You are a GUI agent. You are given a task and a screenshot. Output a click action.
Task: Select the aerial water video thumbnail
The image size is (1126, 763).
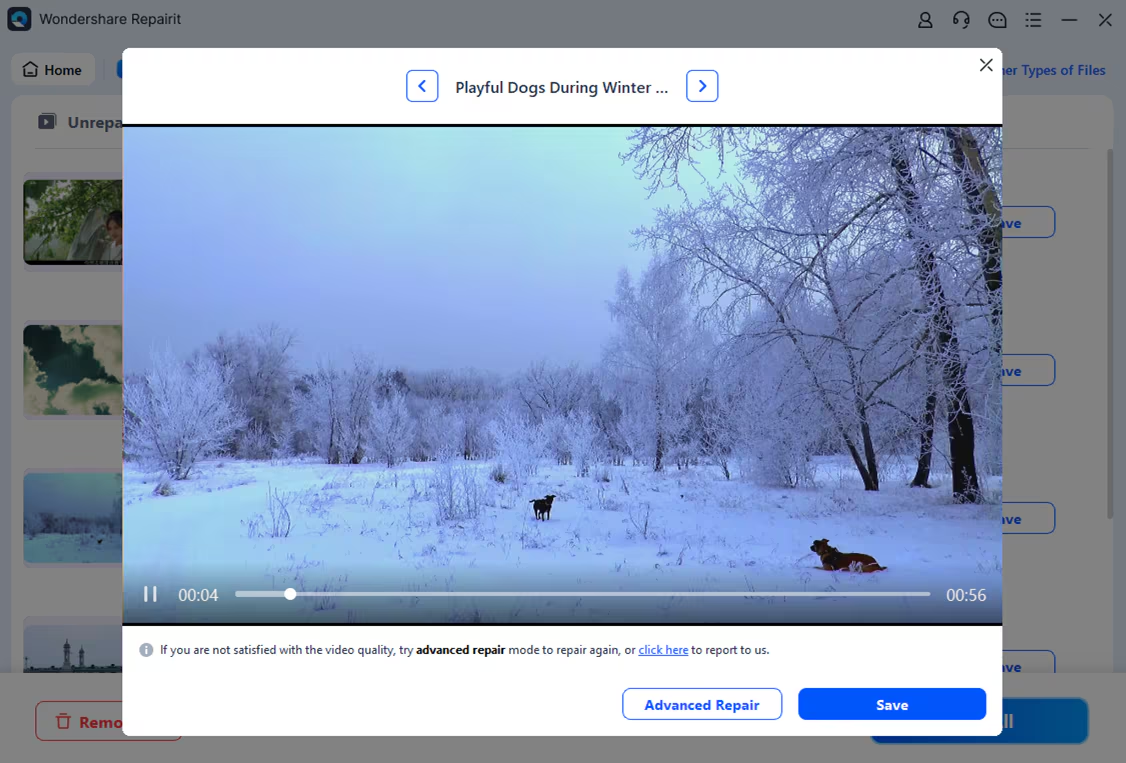(72, 370)
